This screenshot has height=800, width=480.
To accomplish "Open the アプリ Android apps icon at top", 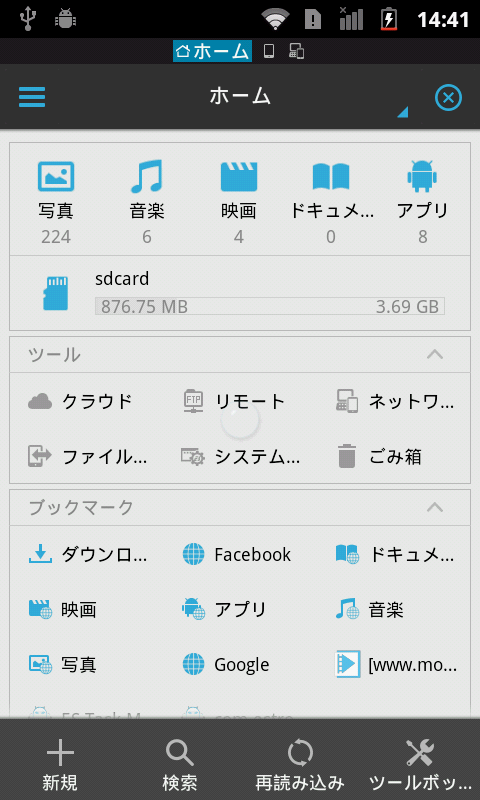I will point(422,177).
